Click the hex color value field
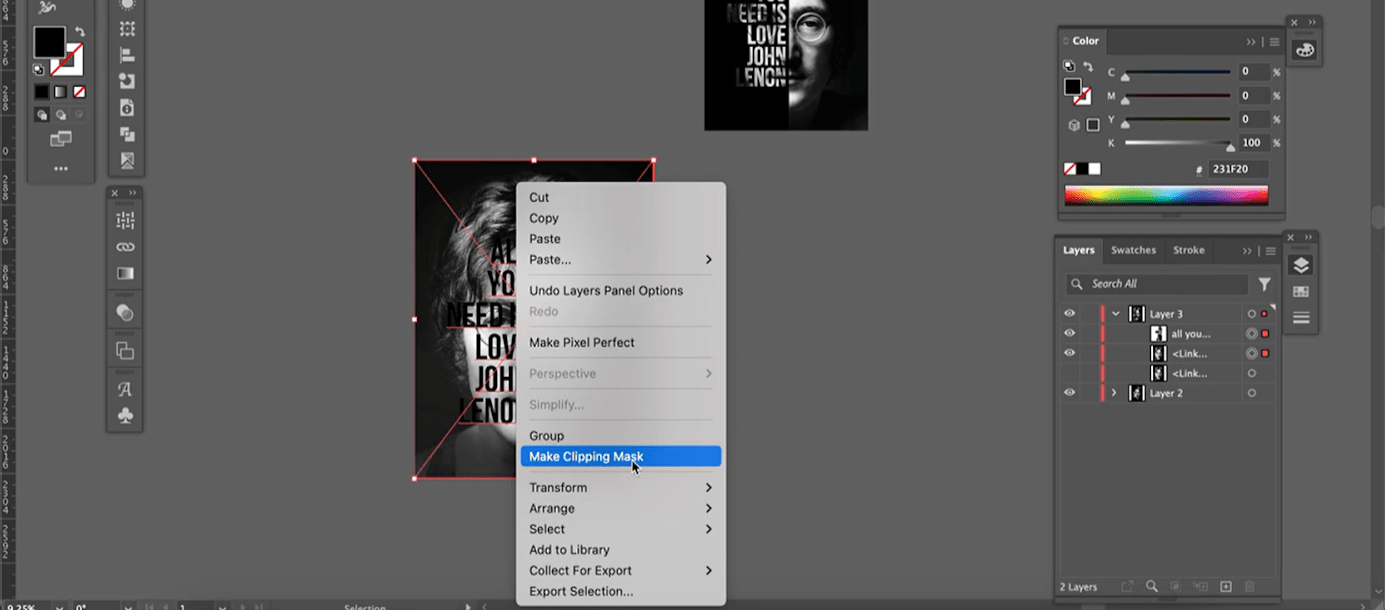 click(x=1238, y=170)
